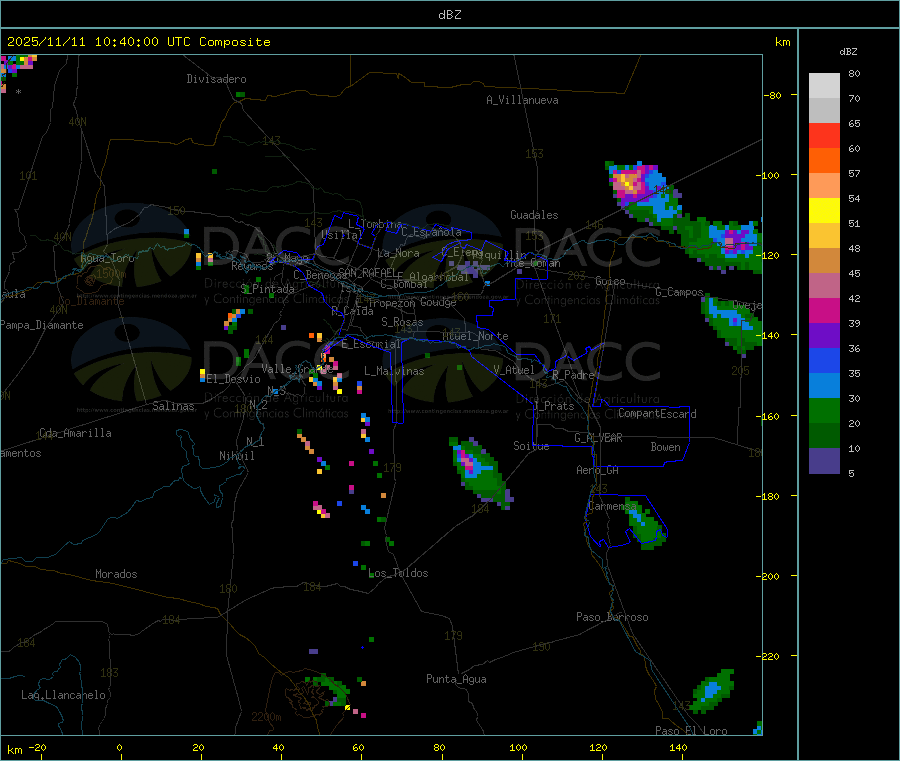Image resolution: width=900 pixels, height=761 pixels.
Task: Click the Paso_Barroso label
Action: tap(612, 617)
